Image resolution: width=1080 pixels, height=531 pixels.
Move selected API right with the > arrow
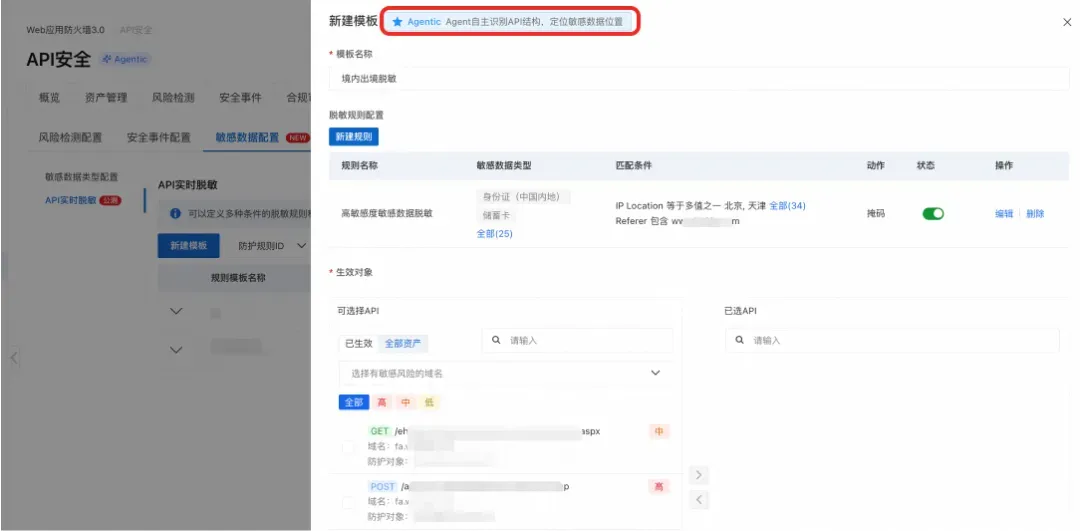[699, 475]
